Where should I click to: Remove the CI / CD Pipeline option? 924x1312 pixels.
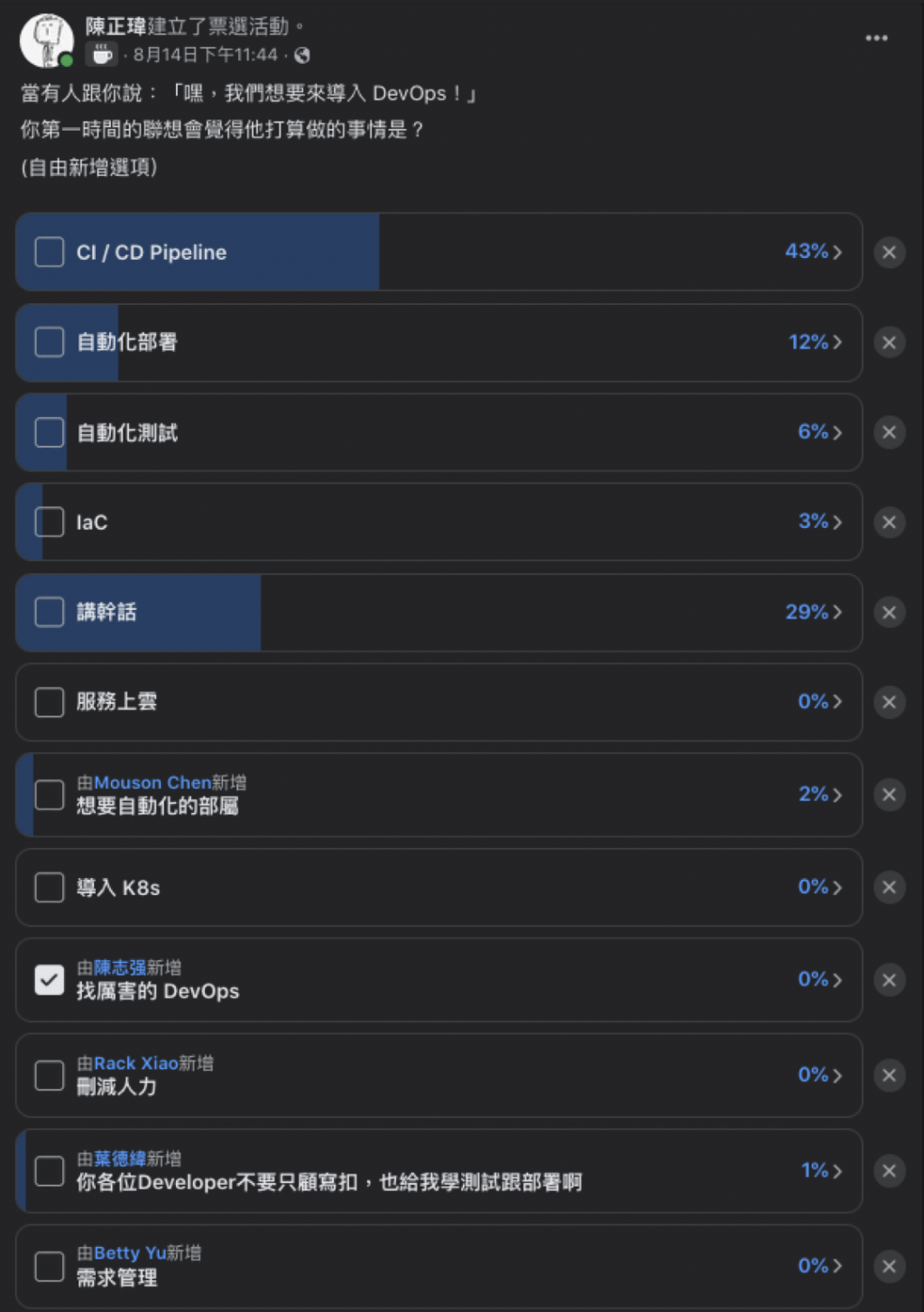(x=889, y=252)
